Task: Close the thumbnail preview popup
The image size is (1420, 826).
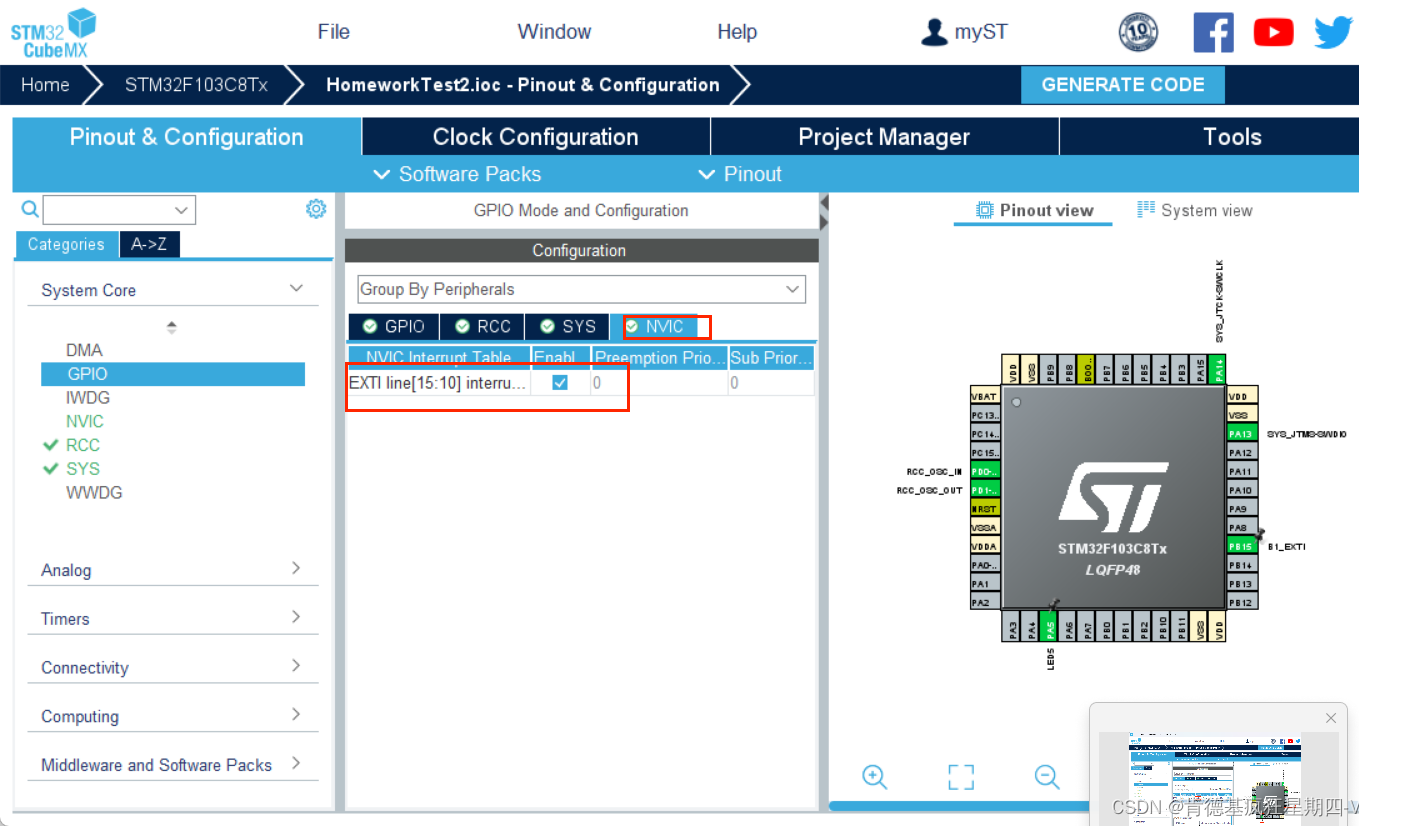Action: click(1330, 718)
